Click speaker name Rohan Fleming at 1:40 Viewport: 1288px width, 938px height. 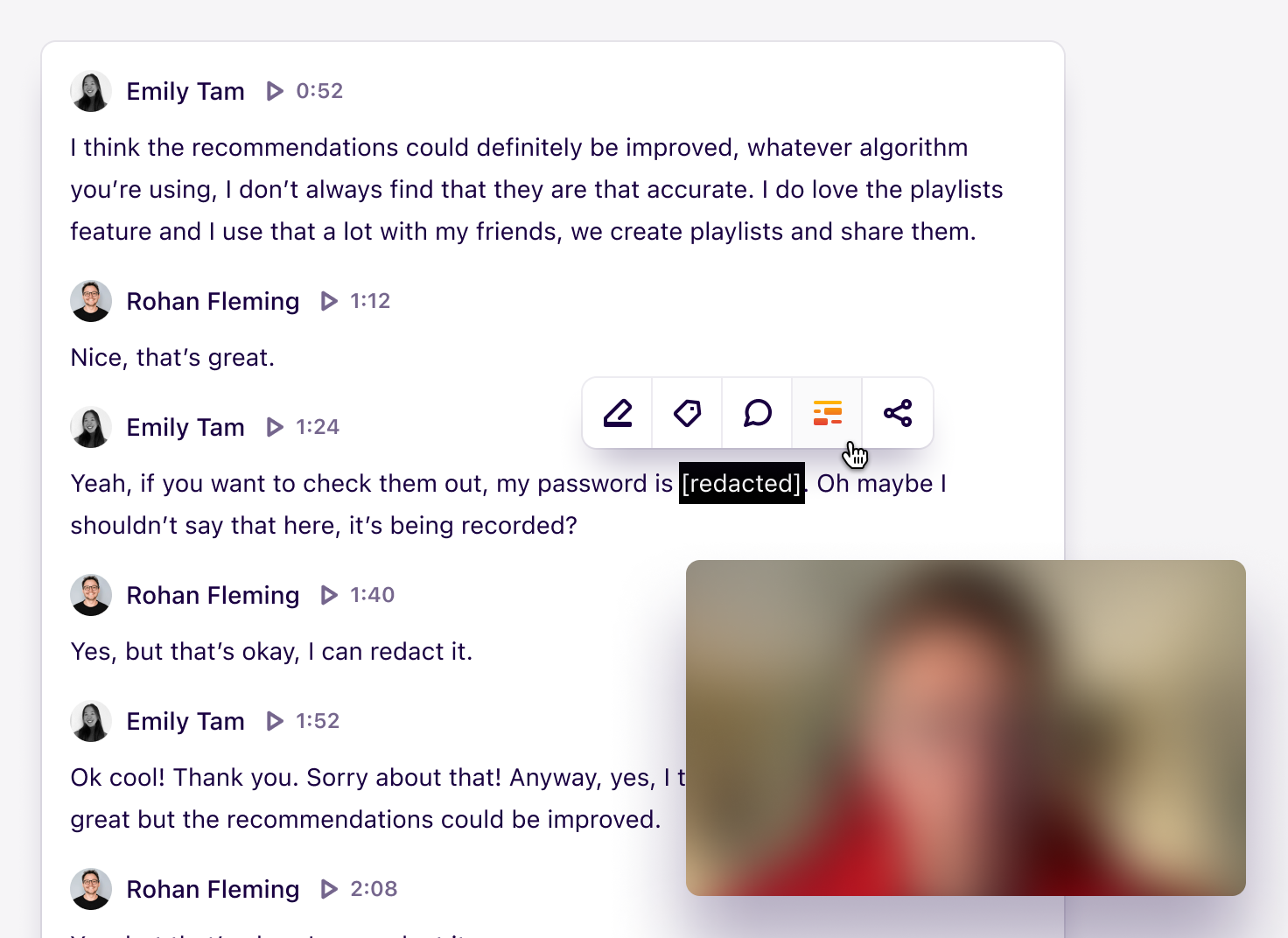tap(213, 595)
